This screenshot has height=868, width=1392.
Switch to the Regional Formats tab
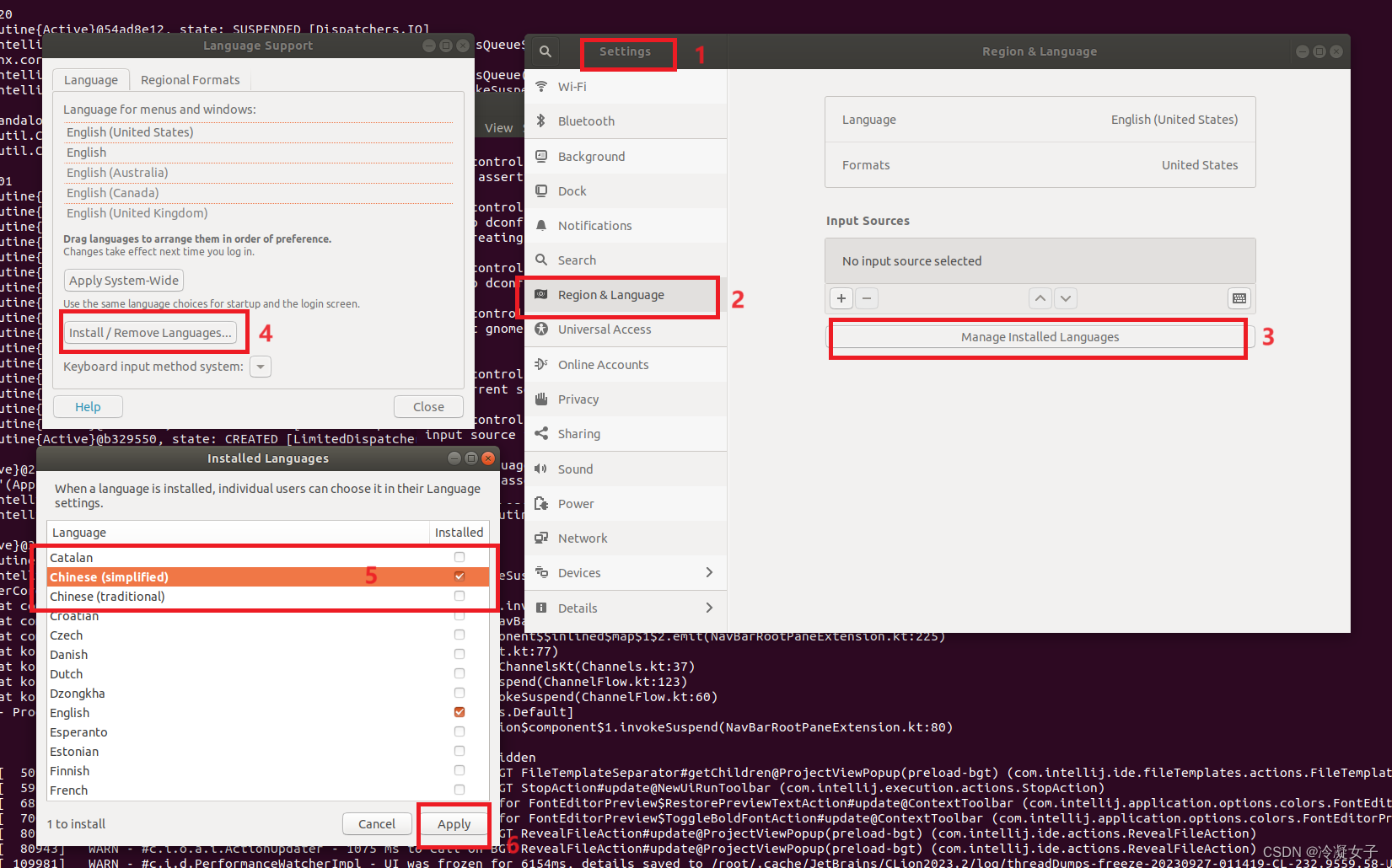point(191,79)
